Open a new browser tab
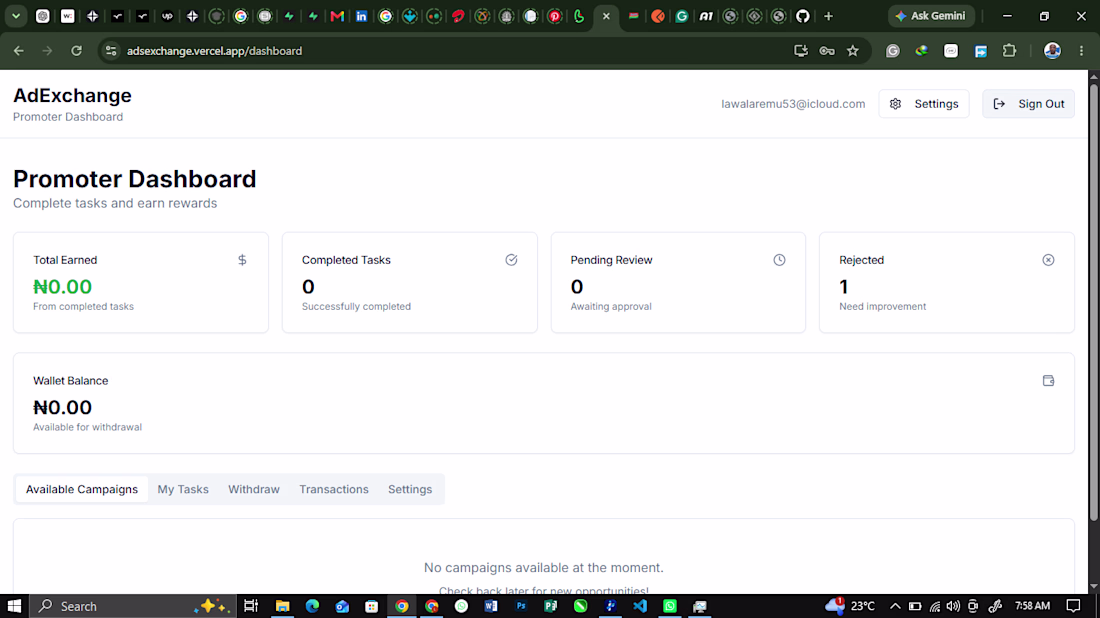Screen dimensions: 1100x618 coord(829,16)
